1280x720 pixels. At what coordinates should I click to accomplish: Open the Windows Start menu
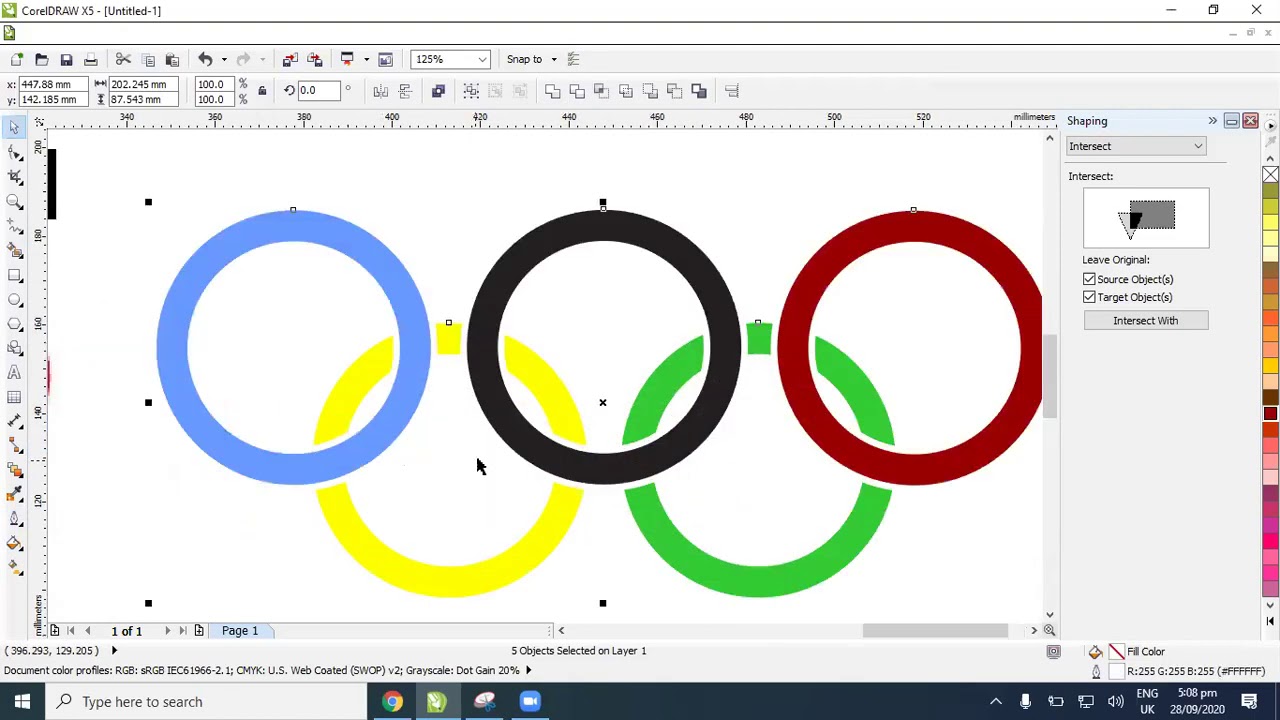click(x=22, y=701)
